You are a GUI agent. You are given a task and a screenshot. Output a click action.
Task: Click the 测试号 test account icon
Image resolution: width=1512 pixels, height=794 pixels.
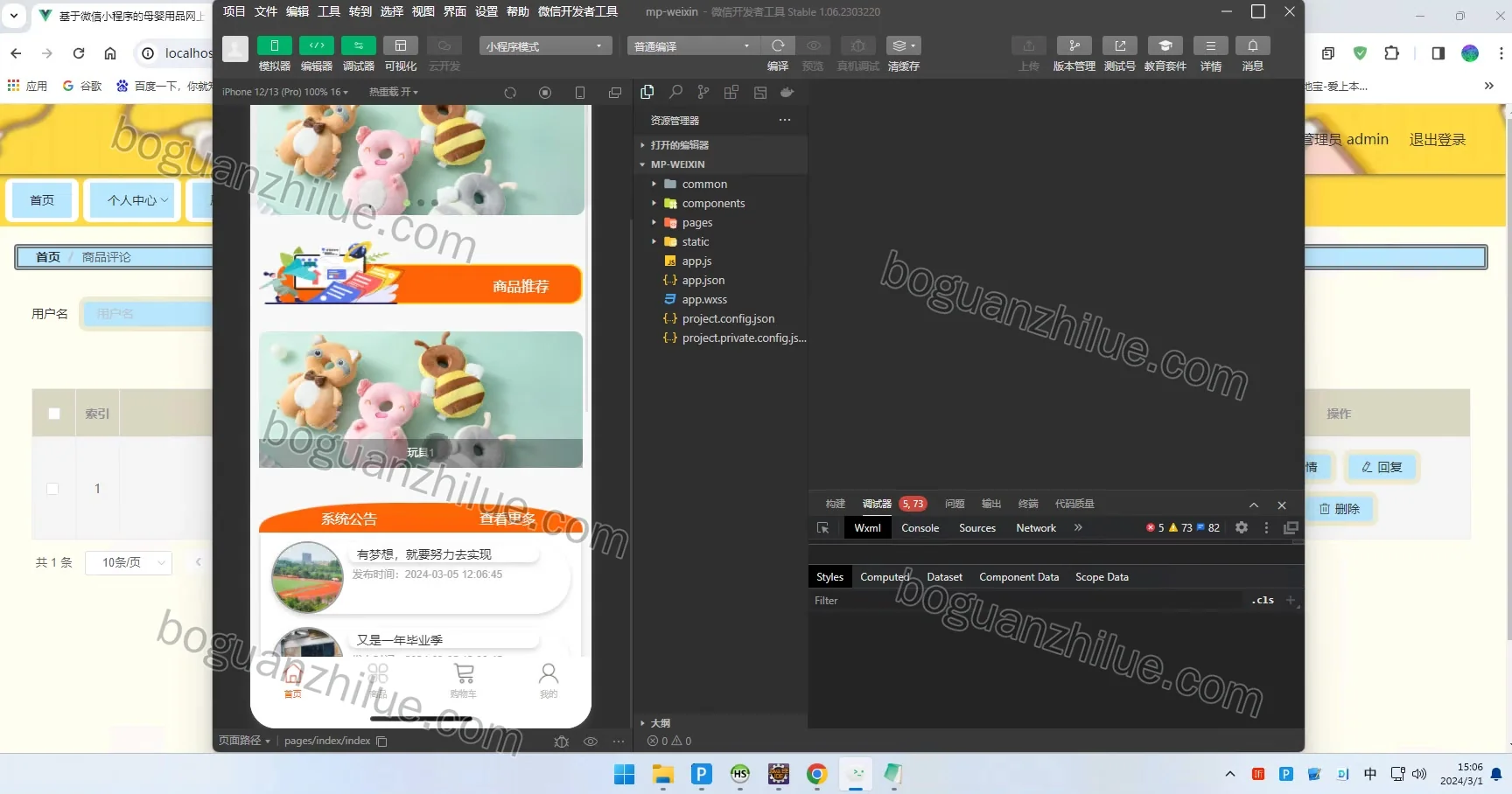click(1119, 45)
